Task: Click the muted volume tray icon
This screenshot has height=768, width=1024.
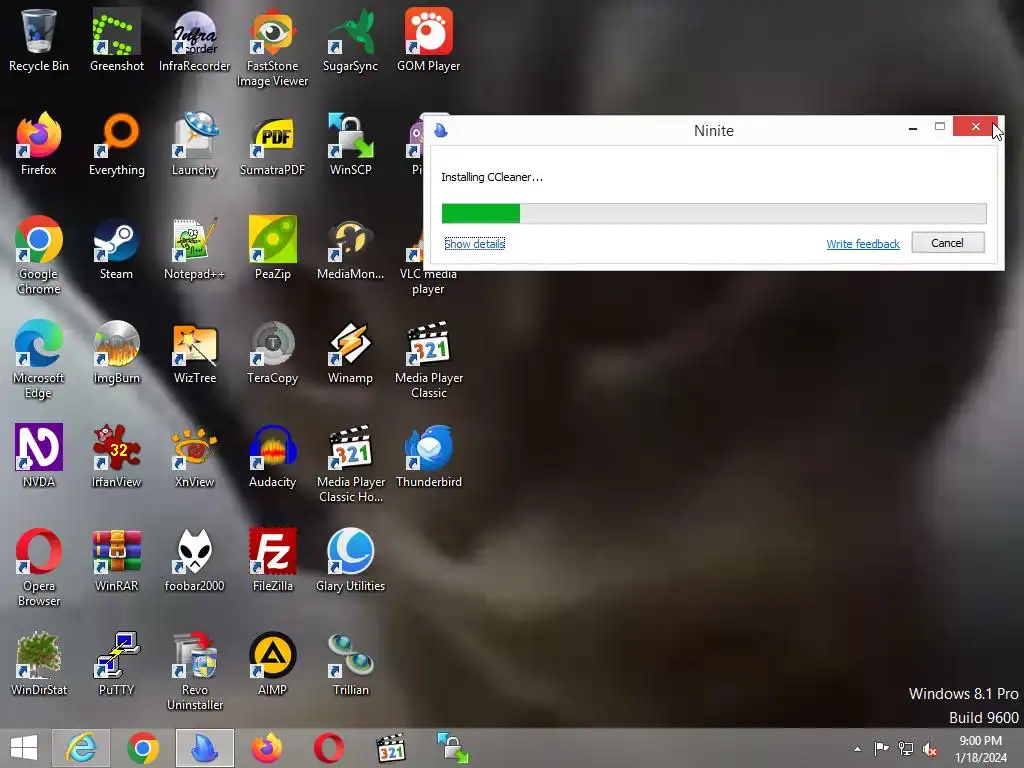Action: click(930, 749)
